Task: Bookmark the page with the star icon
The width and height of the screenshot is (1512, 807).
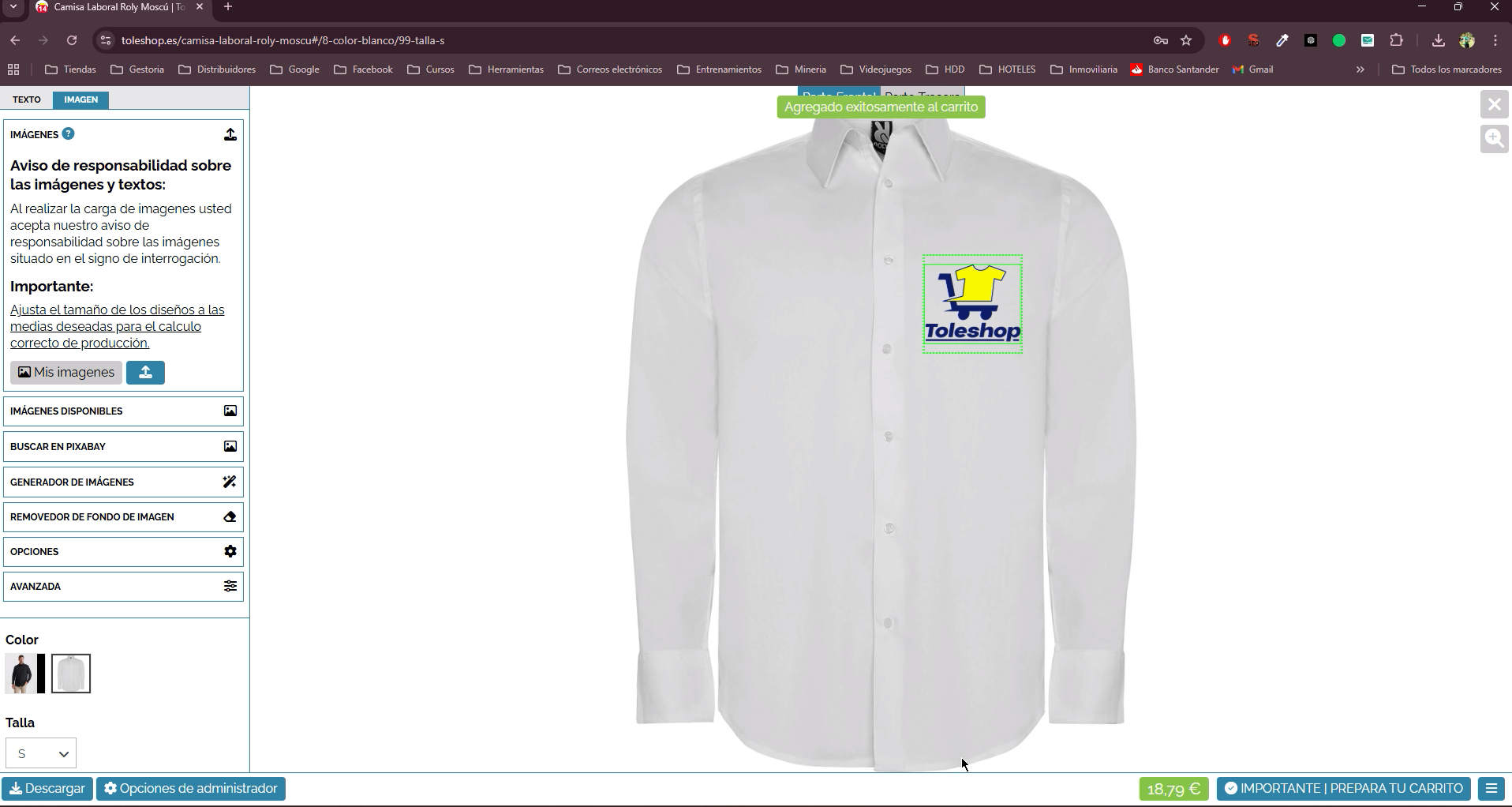Action: (1186, 40)
